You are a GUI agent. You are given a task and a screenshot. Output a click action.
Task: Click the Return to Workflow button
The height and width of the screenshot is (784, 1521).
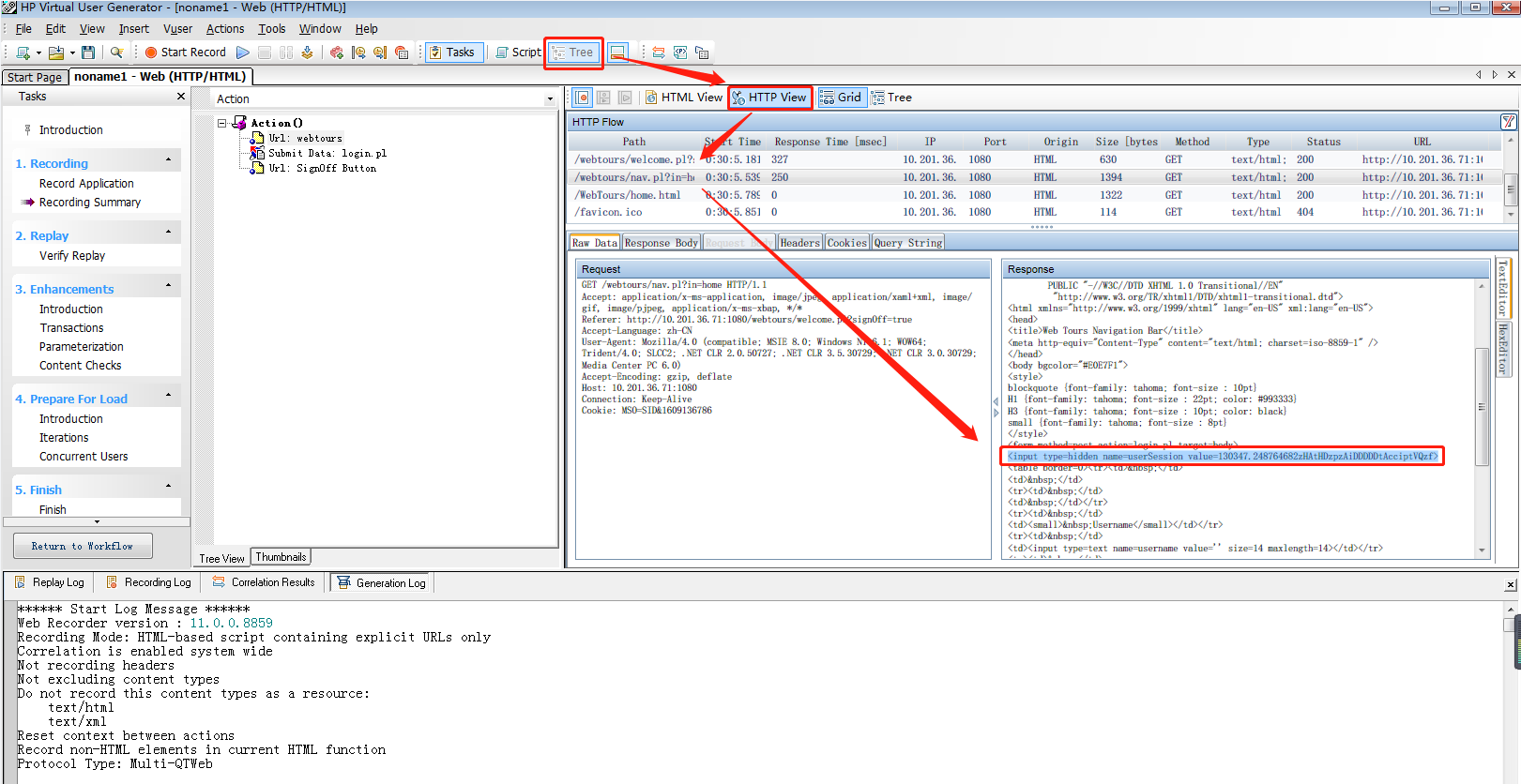tap(83, 546)
